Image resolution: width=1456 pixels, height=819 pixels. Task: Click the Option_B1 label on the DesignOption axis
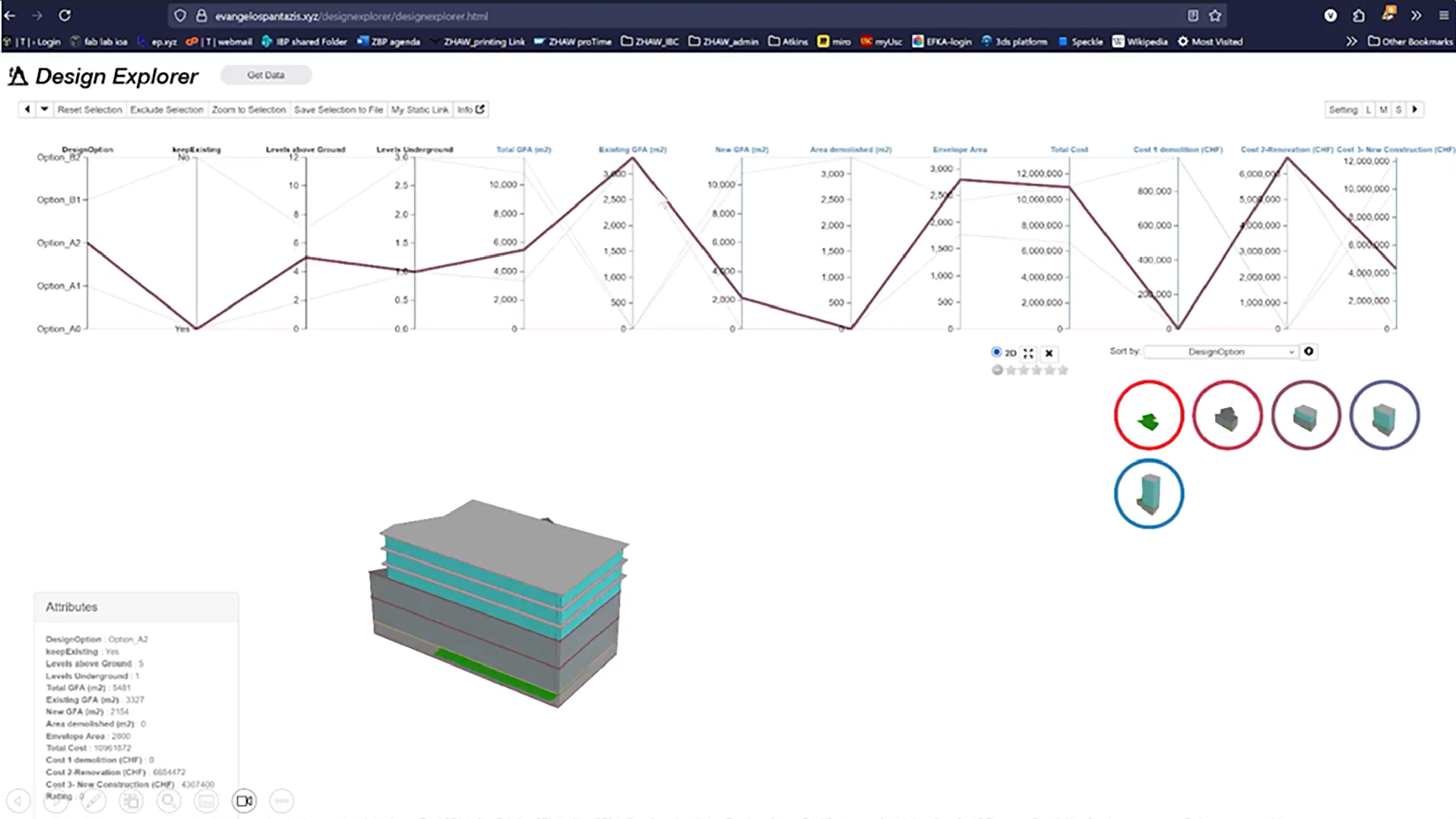point(59,199)
